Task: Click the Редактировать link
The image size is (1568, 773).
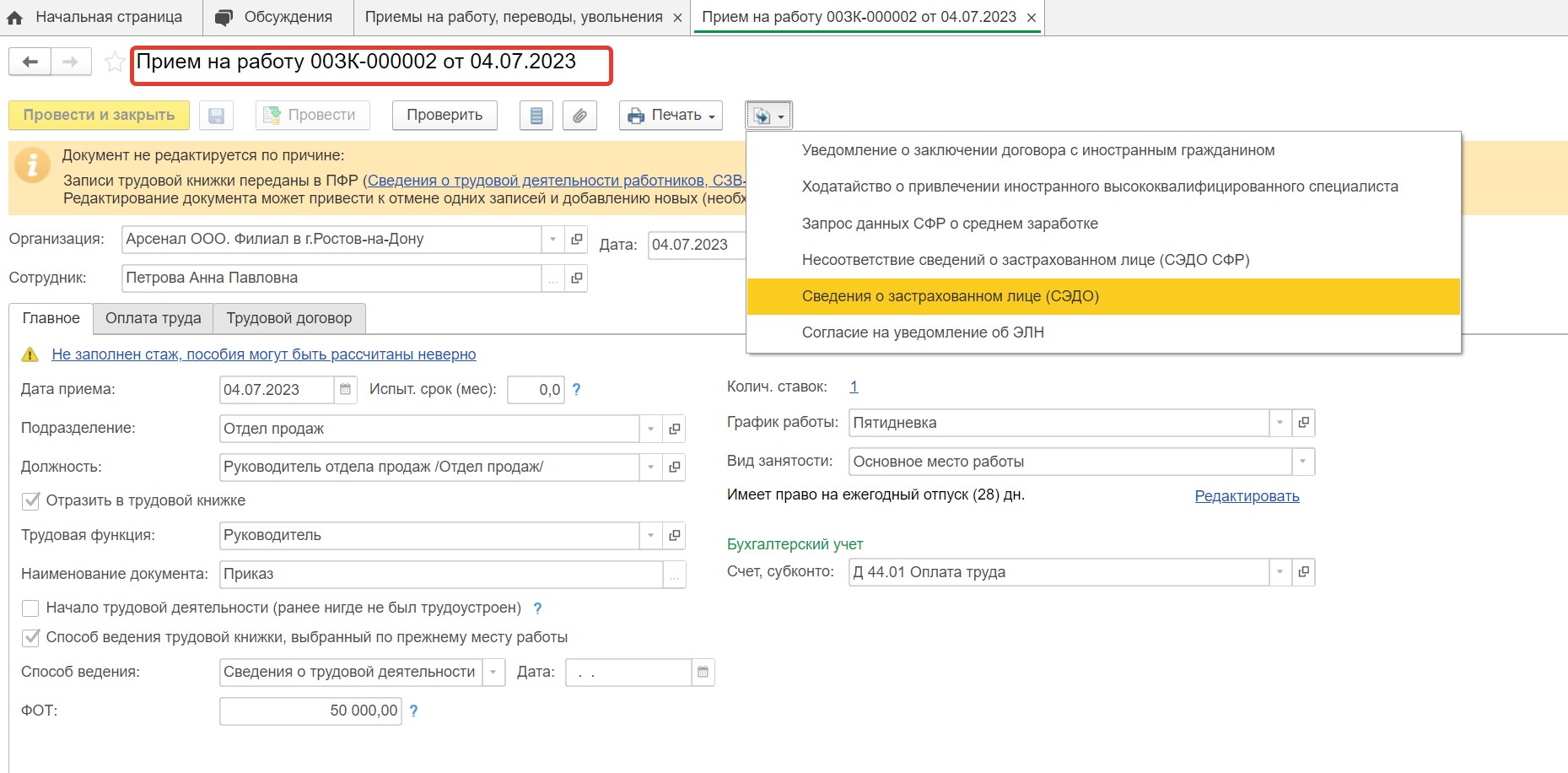Action: click(x=1247, y=496)
